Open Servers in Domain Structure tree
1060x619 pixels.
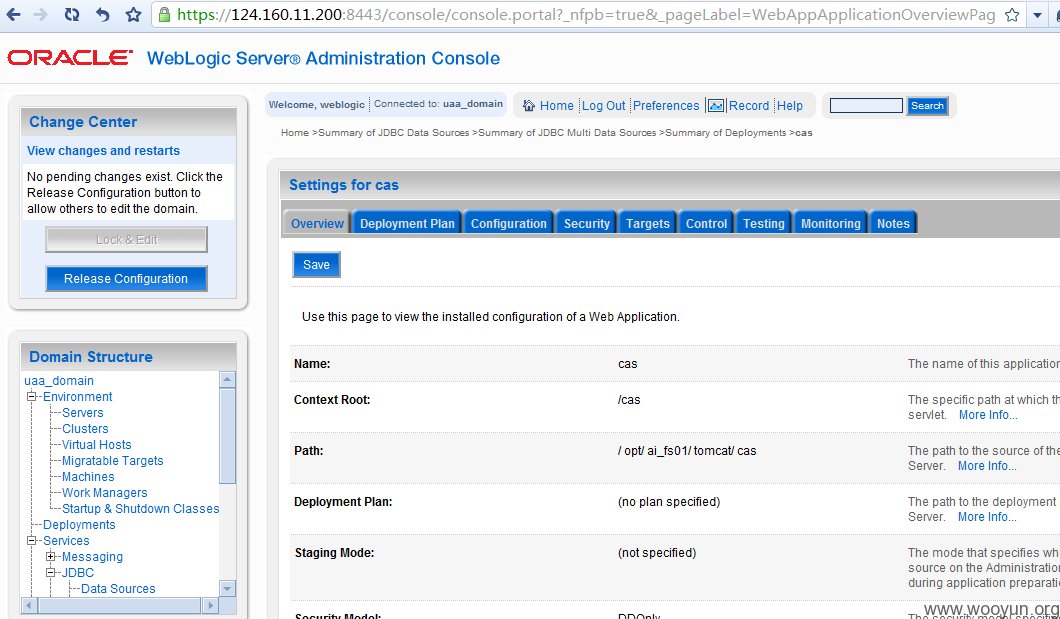pos(82,413)
